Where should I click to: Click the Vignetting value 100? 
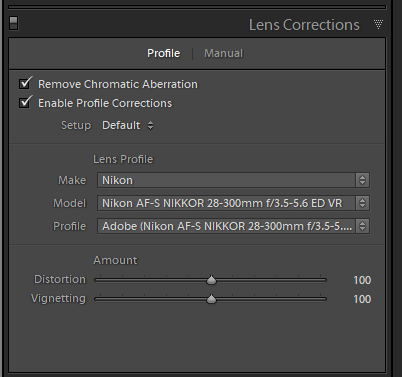coord(362,299)
